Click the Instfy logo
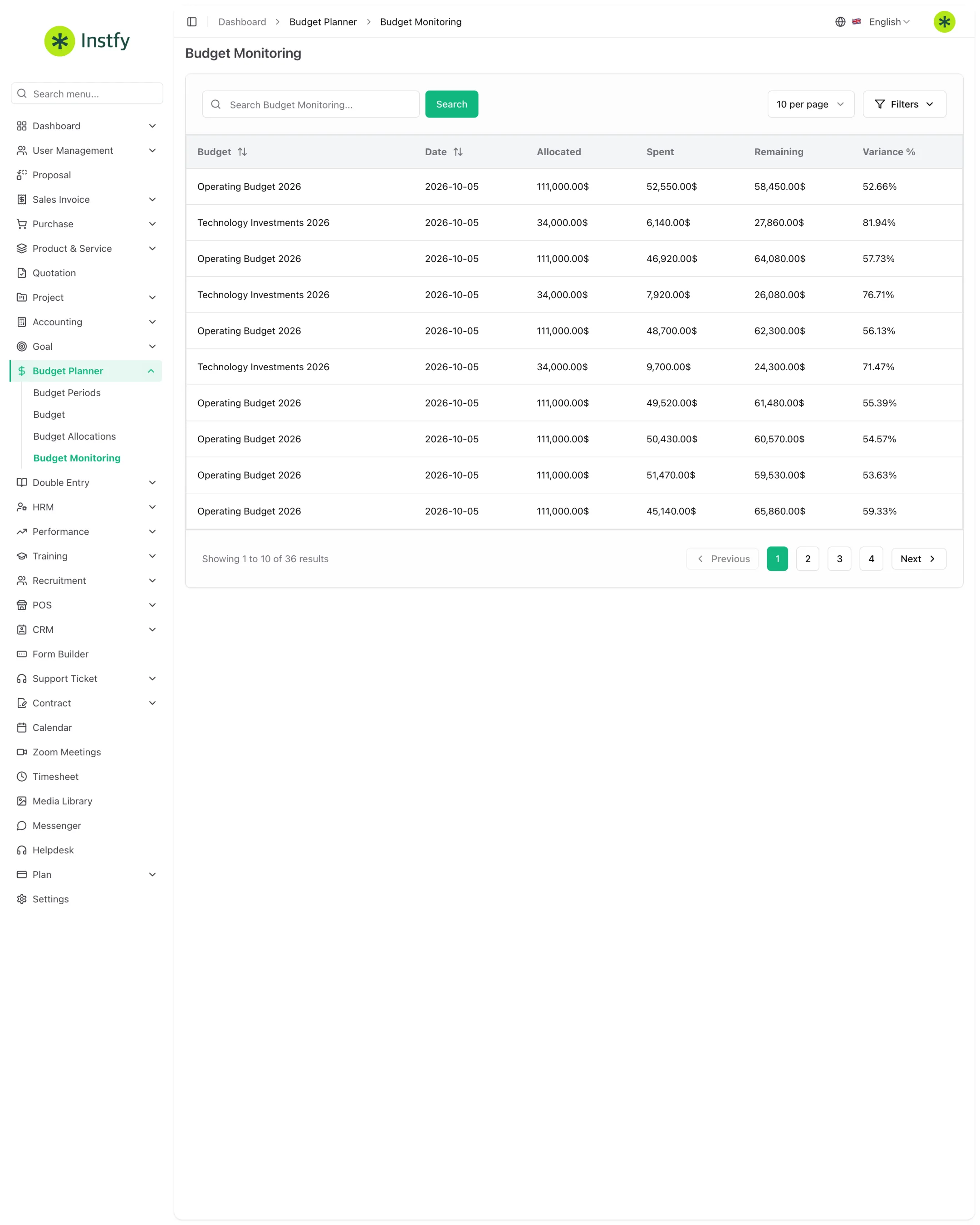This screenshot has height=1225, width=980. pyautogui.click(x=87, y=41)
